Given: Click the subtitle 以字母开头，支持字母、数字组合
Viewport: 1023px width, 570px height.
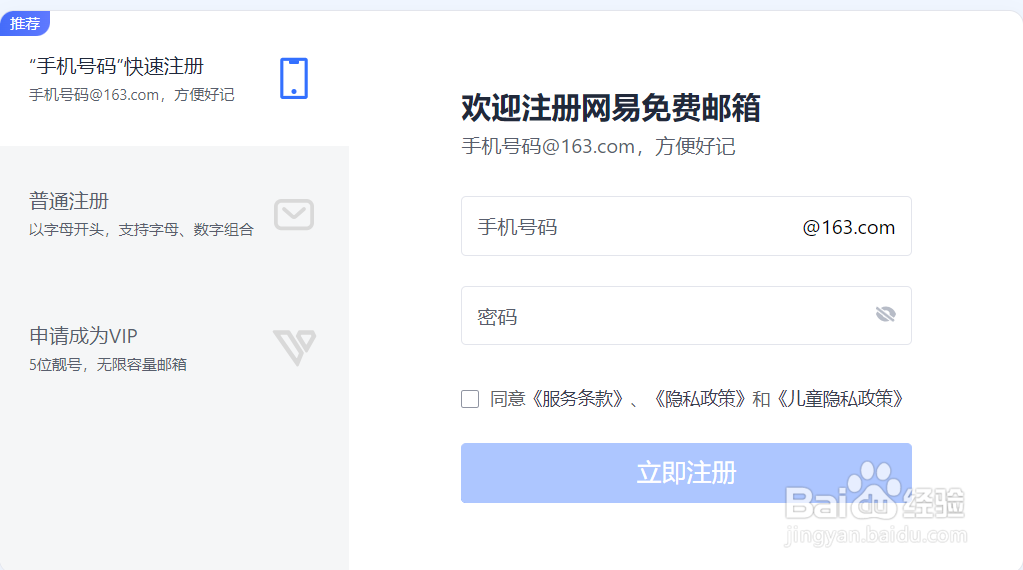Looking at the screenshot, I should 141,230.
